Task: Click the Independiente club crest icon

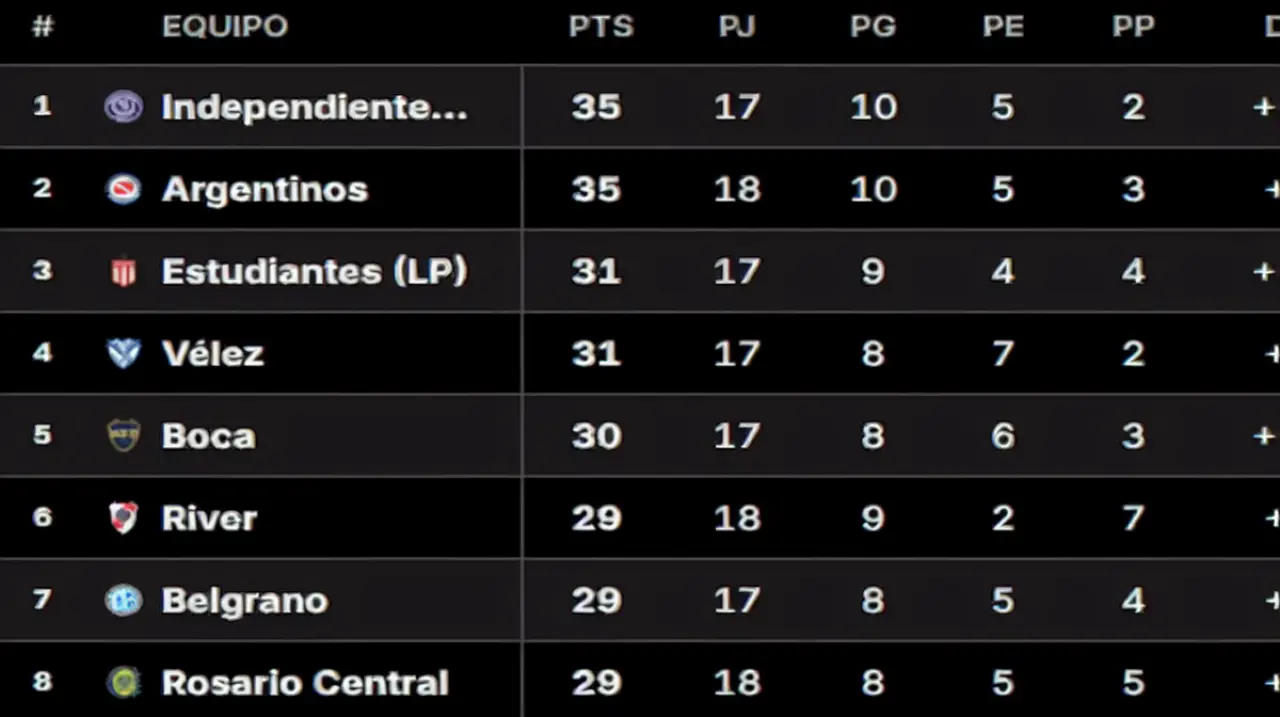Action: (124, 107)
